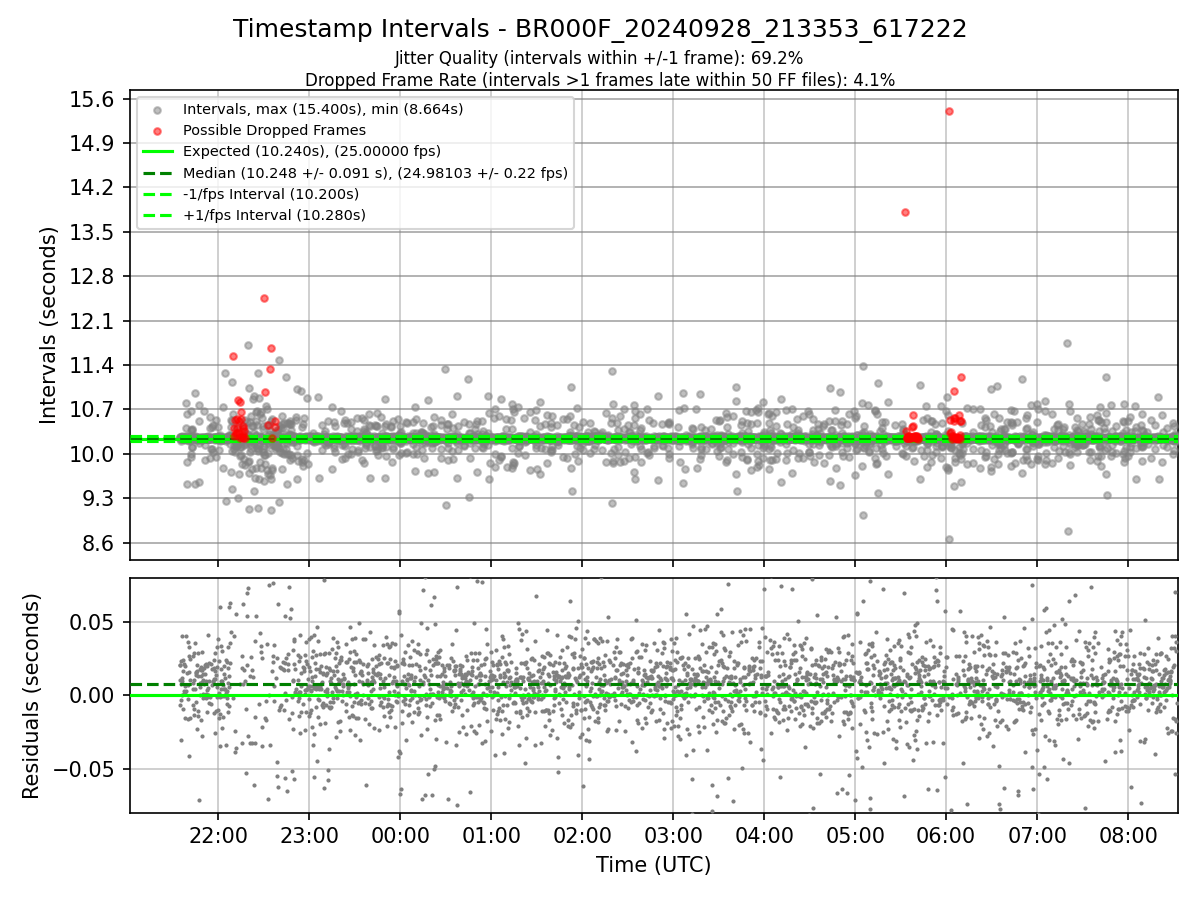This screenshot has width=1200, height=900.
Task: Click the x-axis tick label '22:00'
Action: (218, 835)
